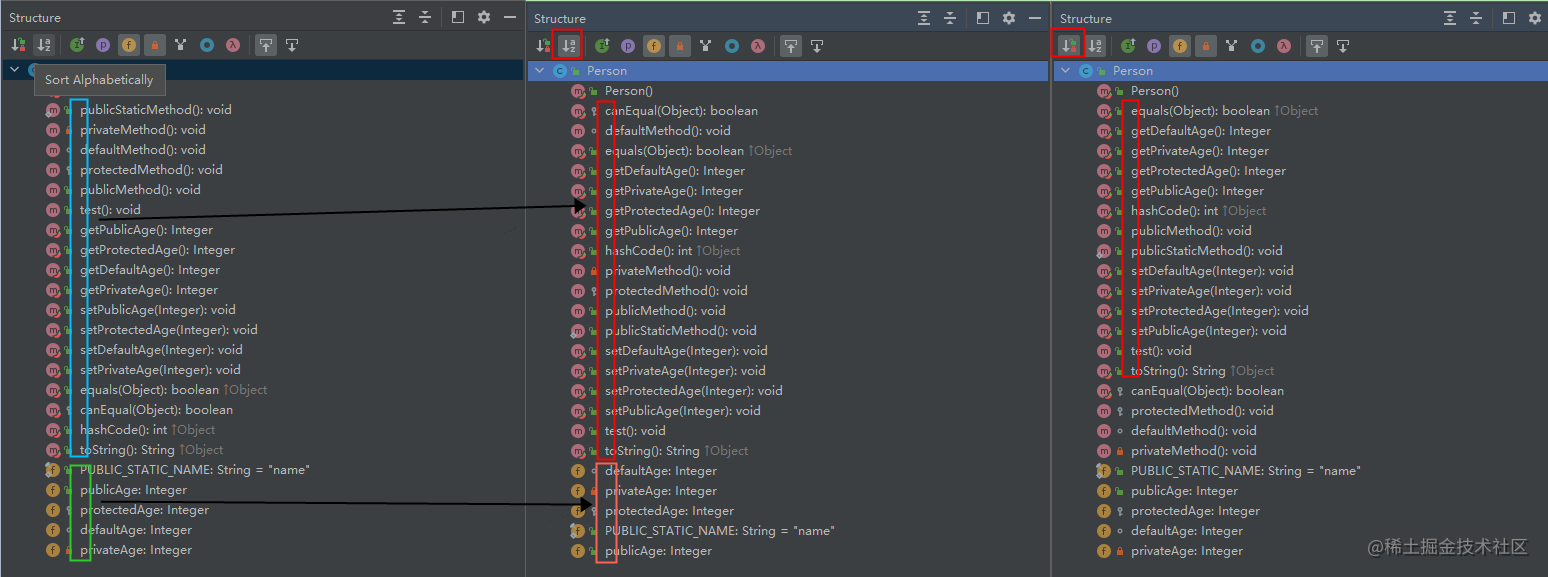Click Collapse All in right Structure panel header
1548x577 pixels.
(x=1476, y=18)
